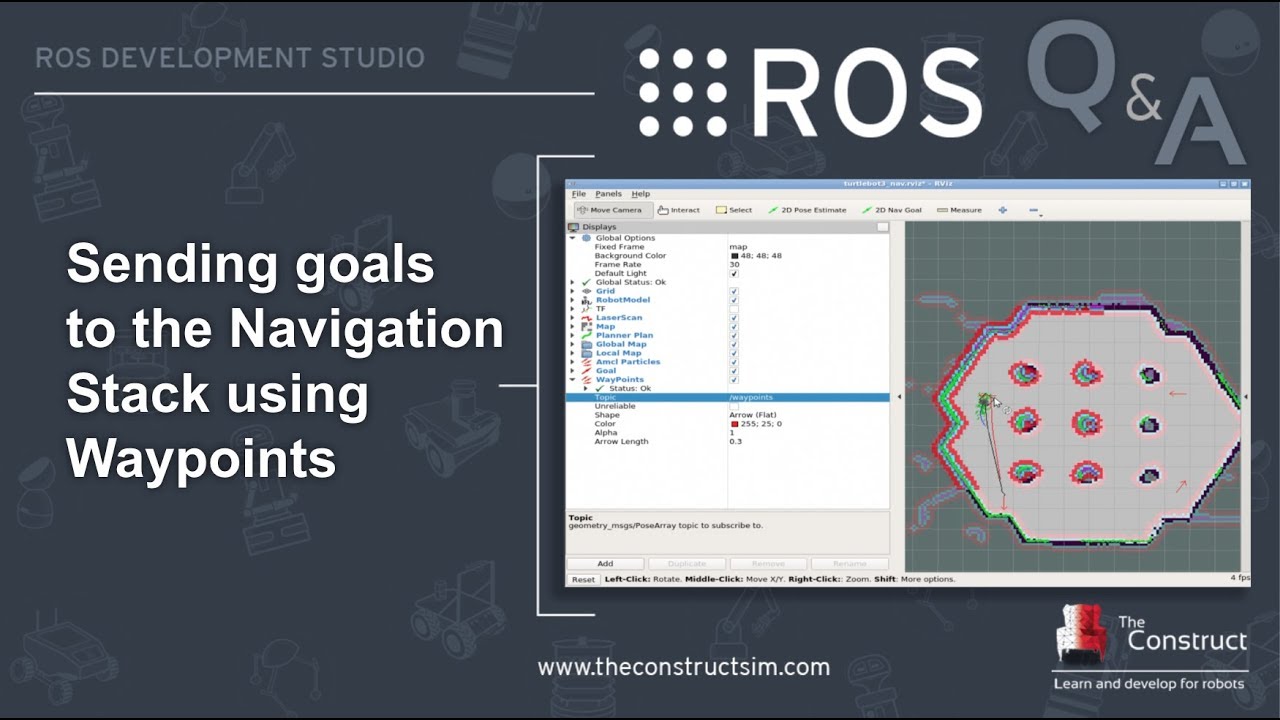Click the Displays panel monitor icon
This screenshot has width=1280, height=720.
[573, 227]
